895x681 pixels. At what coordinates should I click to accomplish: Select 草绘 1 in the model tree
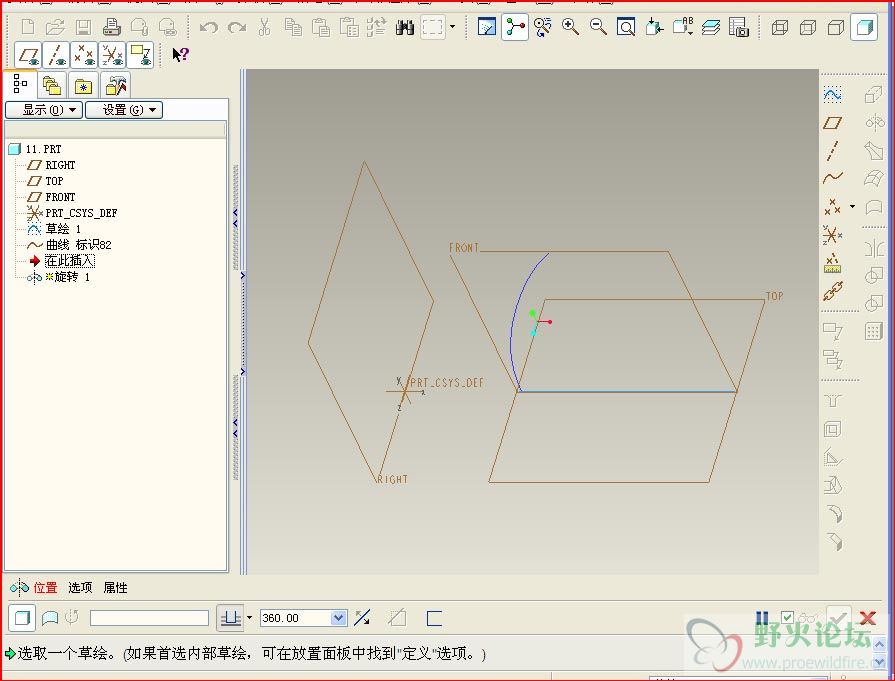point(62,229)
